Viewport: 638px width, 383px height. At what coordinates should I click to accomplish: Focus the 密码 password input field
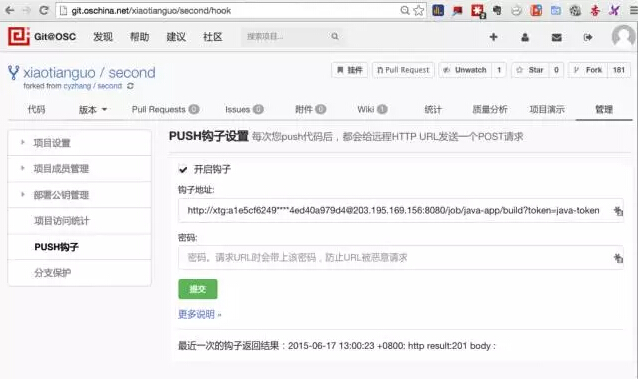tap(400, 257)
